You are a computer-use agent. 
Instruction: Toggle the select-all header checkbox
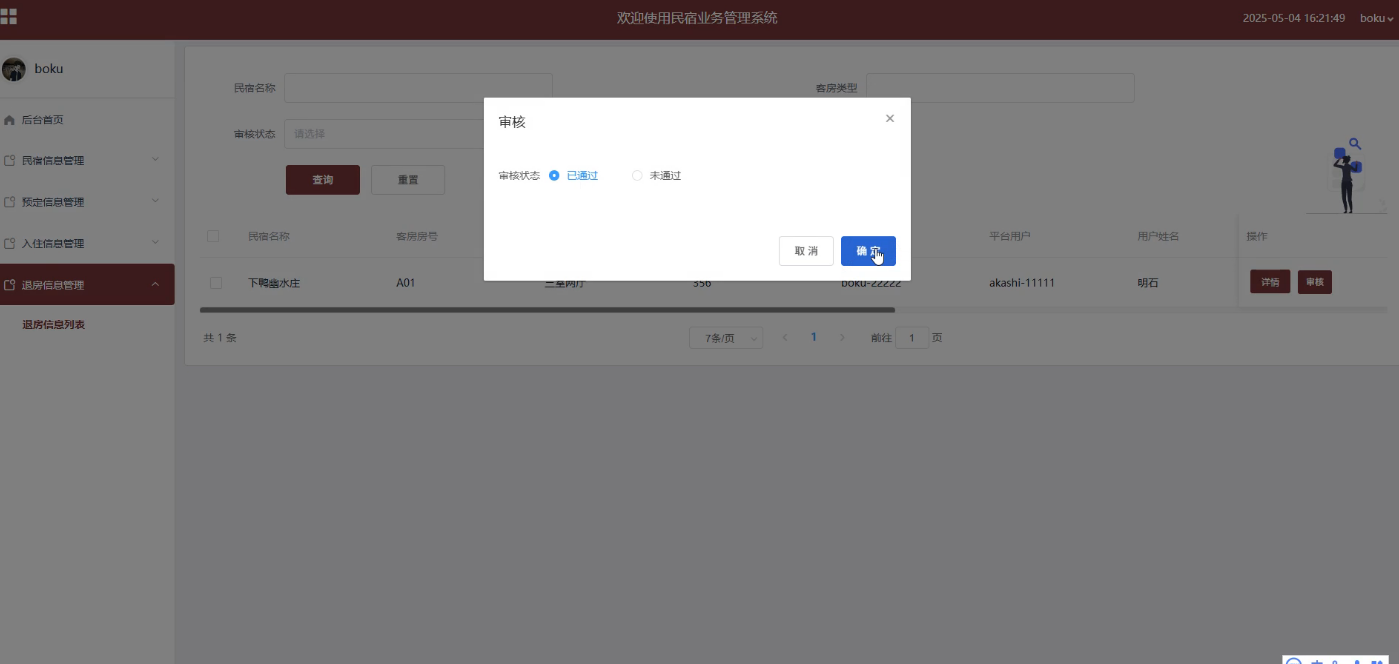[212, 237]
